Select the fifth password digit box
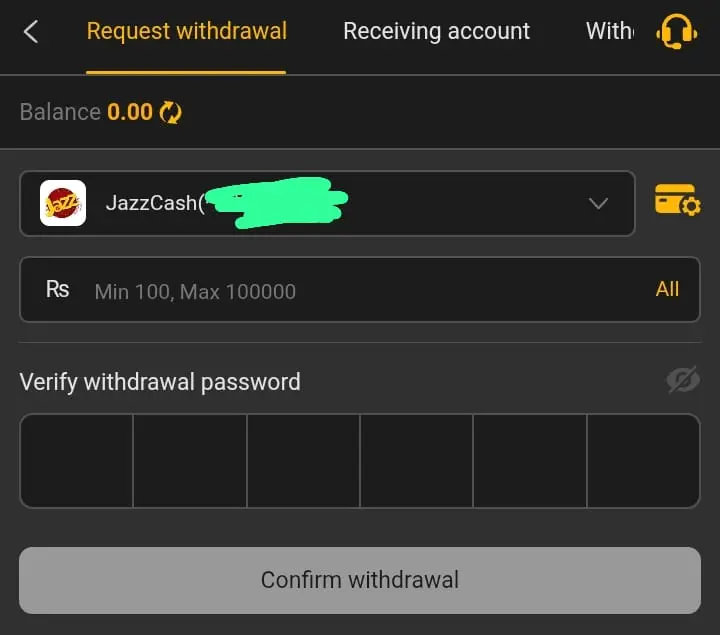720x635 pixels. pyautogui.click(x=529, y=461)
